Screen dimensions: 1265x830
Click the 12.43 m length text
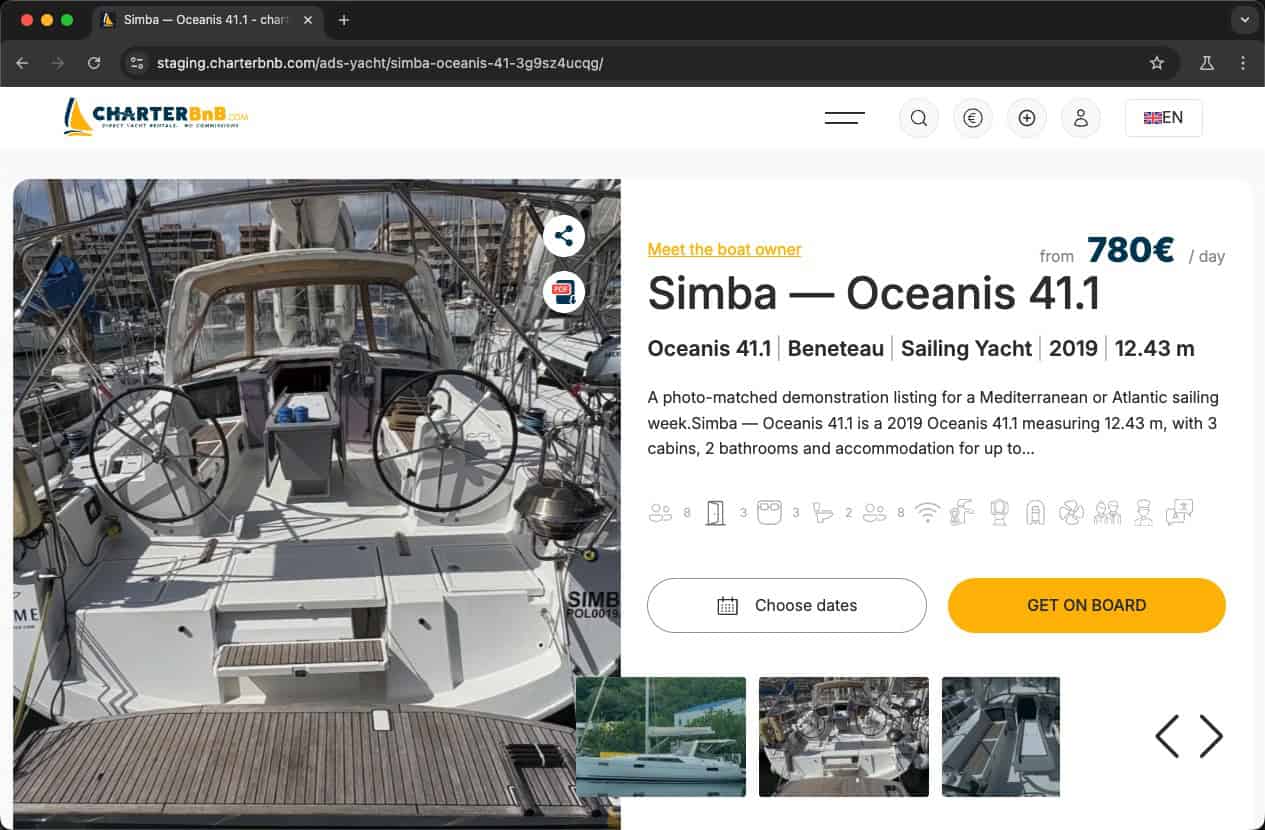[1155, 348]
